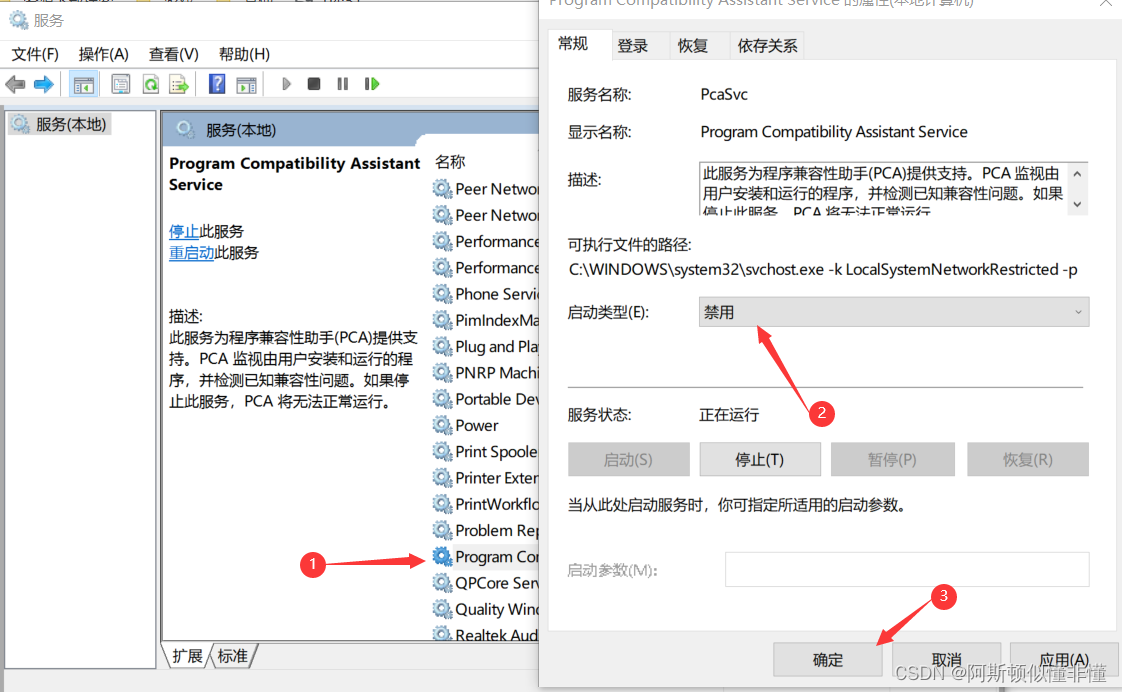Click the Stop Service square icon
The width and height of the screenshot is (1122, 692).
313,84
